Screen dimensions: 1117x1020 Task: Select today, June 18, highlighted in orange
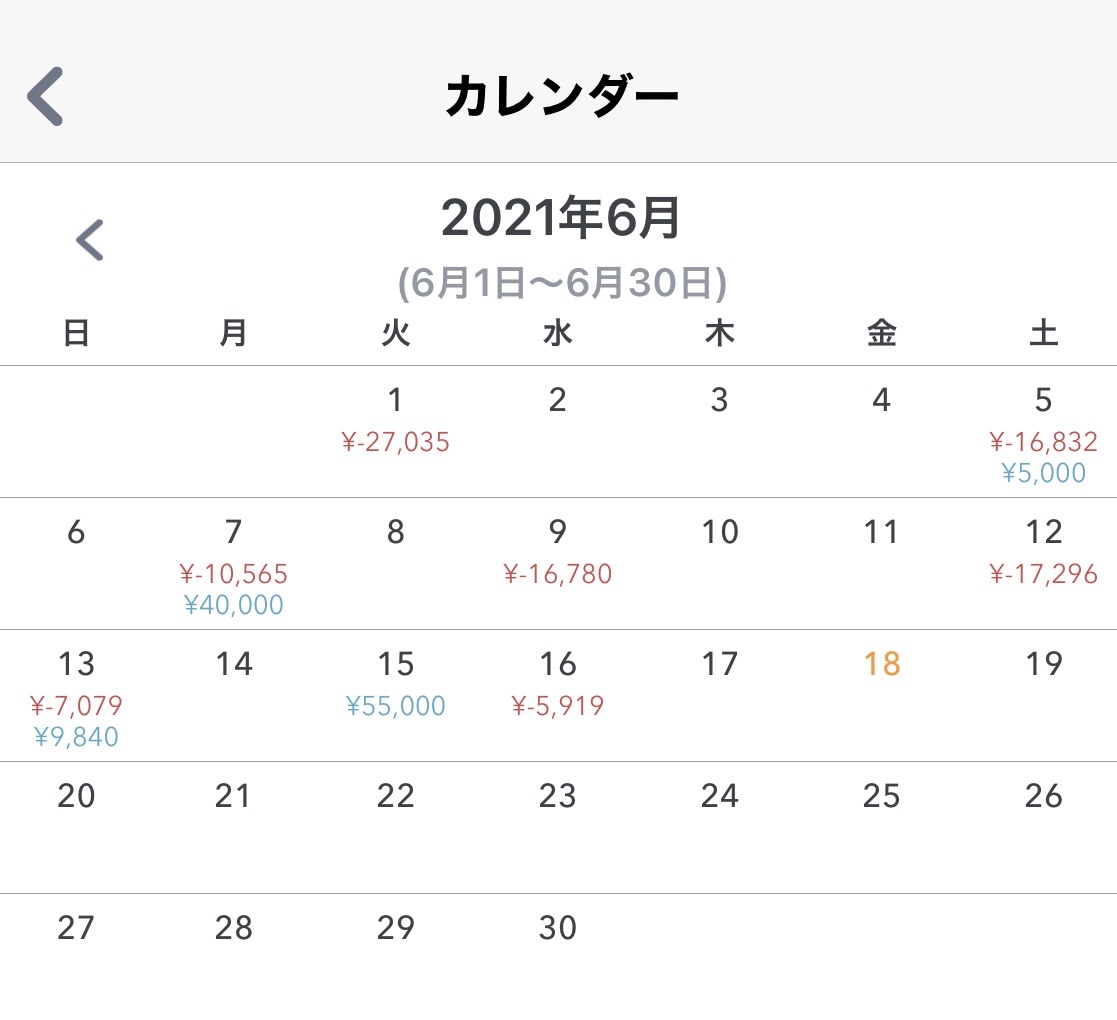(x=881, y=663)
